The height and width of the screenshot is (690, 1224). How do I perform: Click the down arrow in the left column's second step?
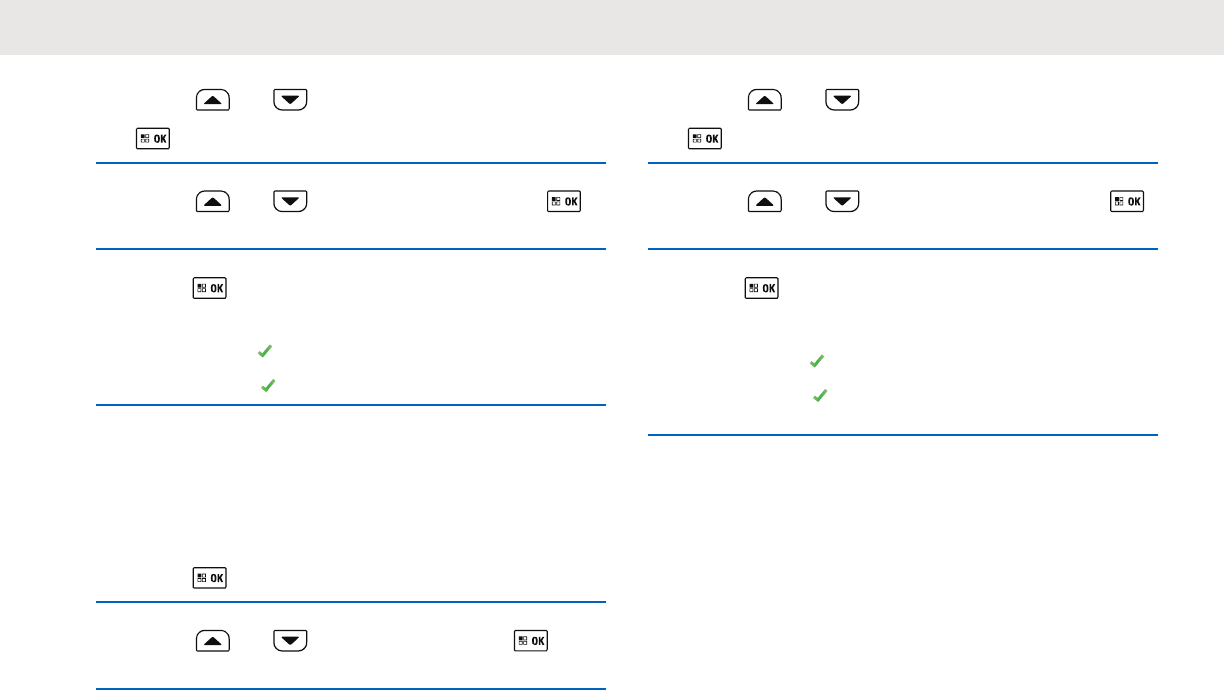click(x=289, y=203)
